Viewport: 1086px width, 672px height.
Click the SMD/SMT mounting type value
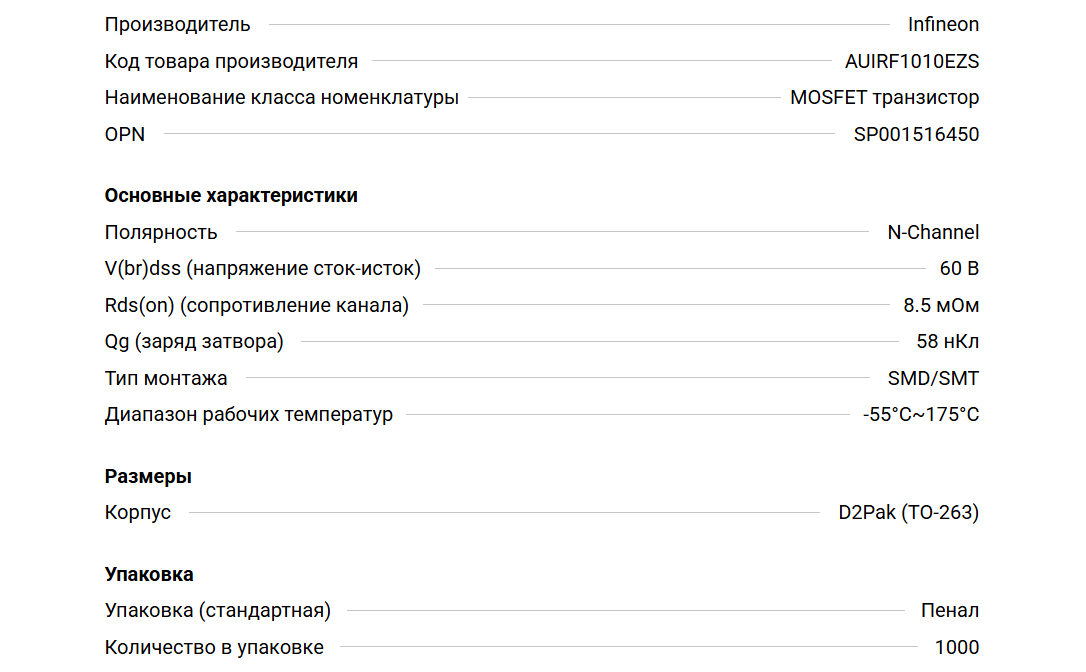tap(933, 379)
